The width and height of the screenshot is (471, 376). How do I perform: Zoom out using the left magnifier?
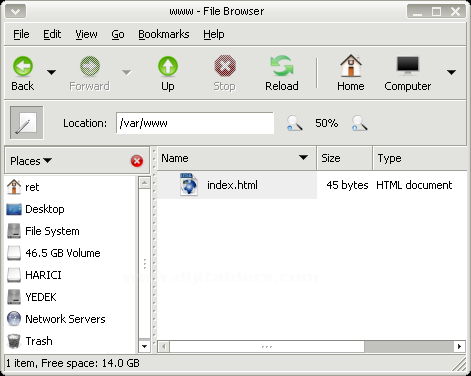point(294,123)
